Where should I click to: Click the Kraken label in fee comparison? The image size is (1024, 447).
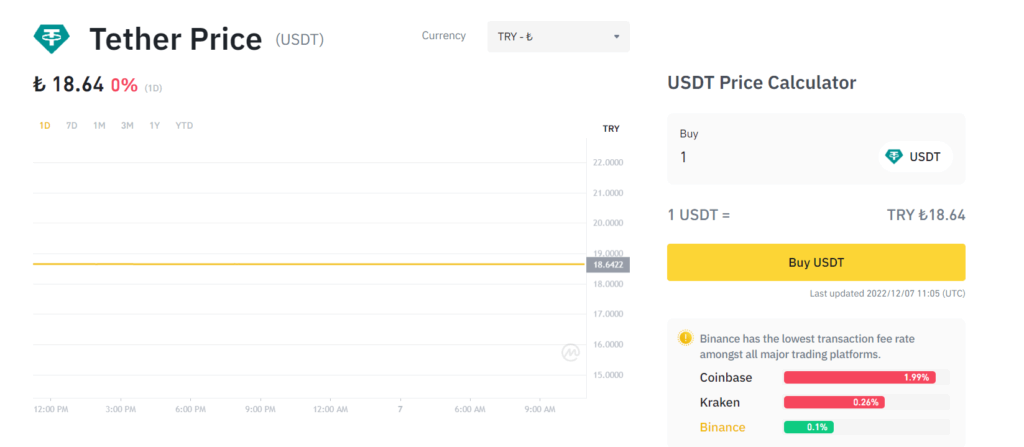coord(720,403)
